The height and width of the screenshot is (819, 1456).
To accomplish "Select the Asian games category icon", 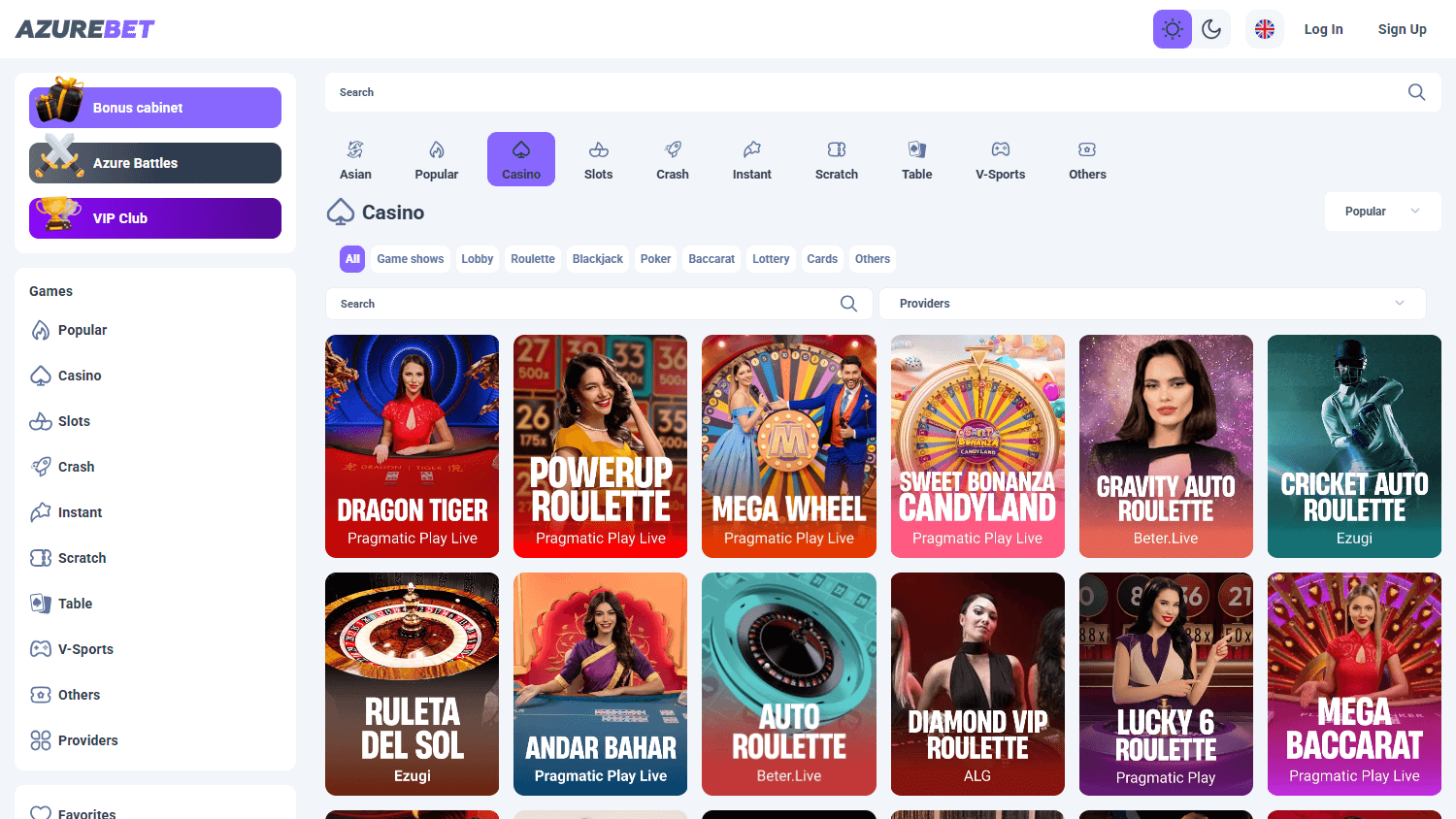I will point(355,158).
